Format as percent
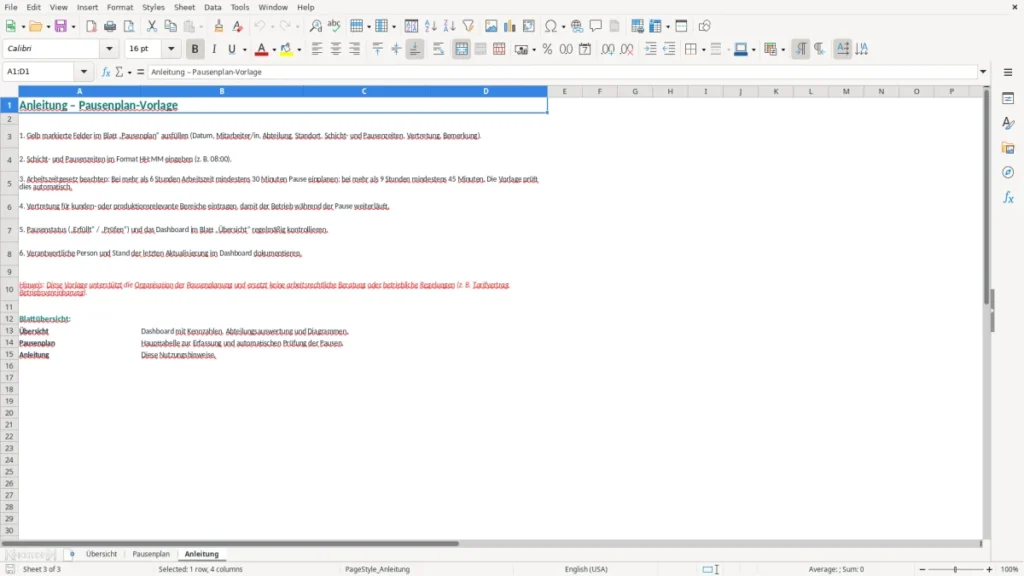Image resolution: width=1024 pixels, height=576 pixels. [547, 49]
